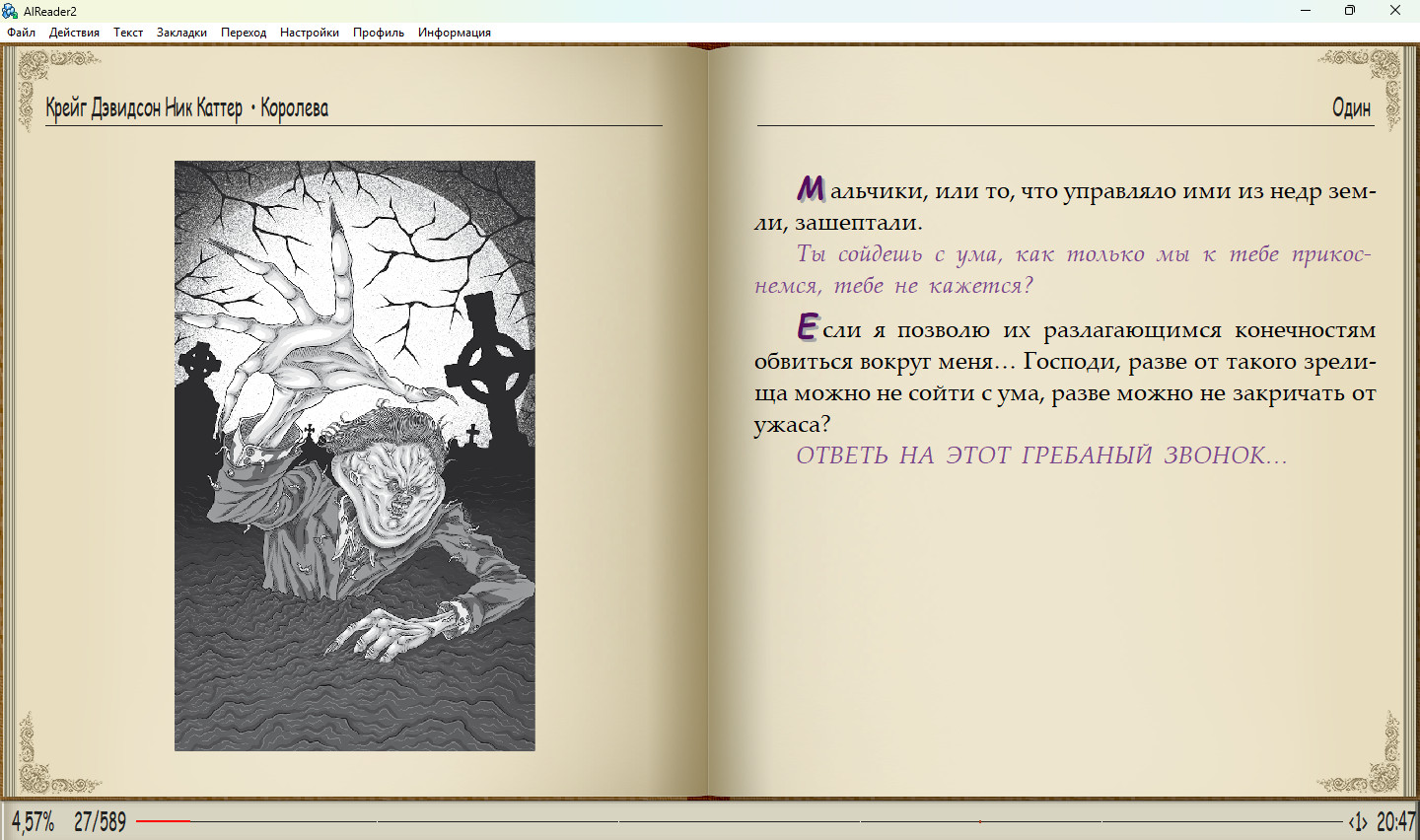The width and height of the screenshot is (1420, 840).
Task: Open the Профиль menu
Action: [x=379, y=33]
